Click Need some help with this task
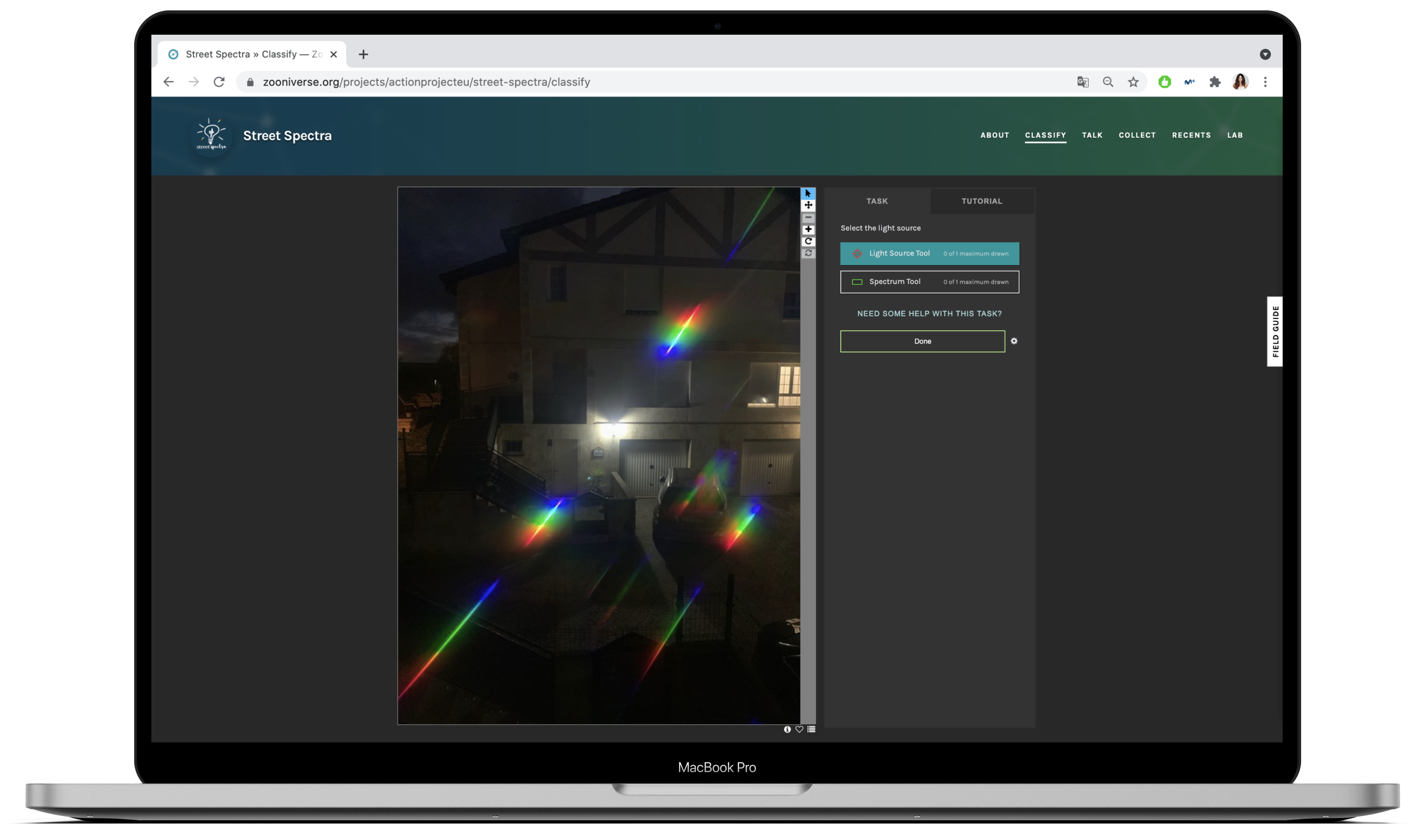The width and height of the screenshot is (1421, 840). click(x=929, y=314)
